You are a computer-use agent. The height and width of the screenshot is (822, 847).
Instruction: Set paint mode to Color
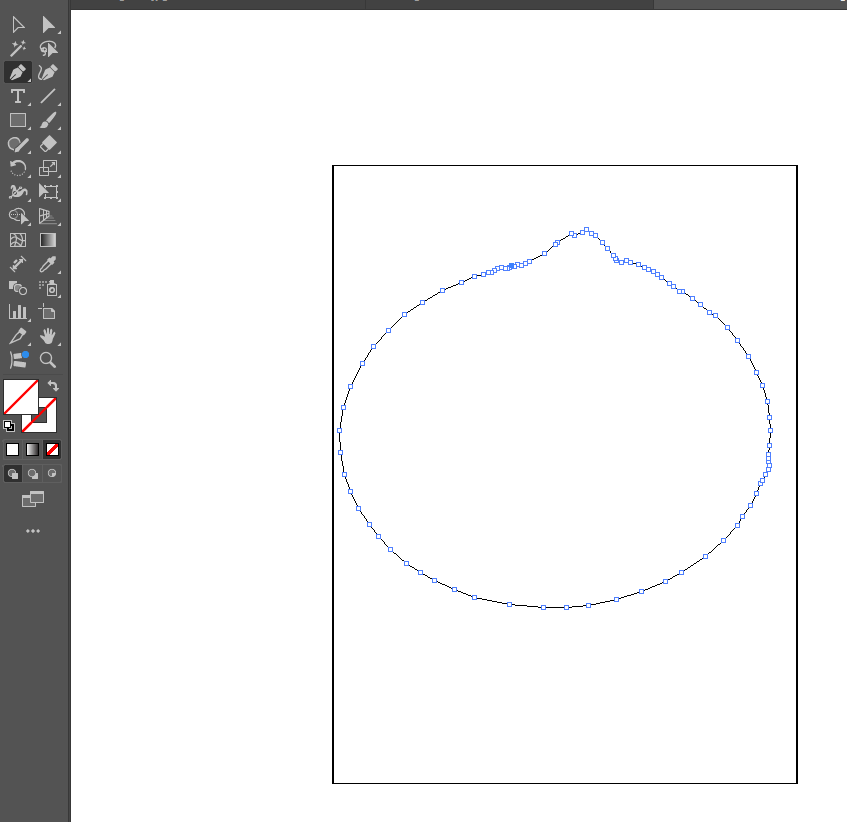point(12,449)
